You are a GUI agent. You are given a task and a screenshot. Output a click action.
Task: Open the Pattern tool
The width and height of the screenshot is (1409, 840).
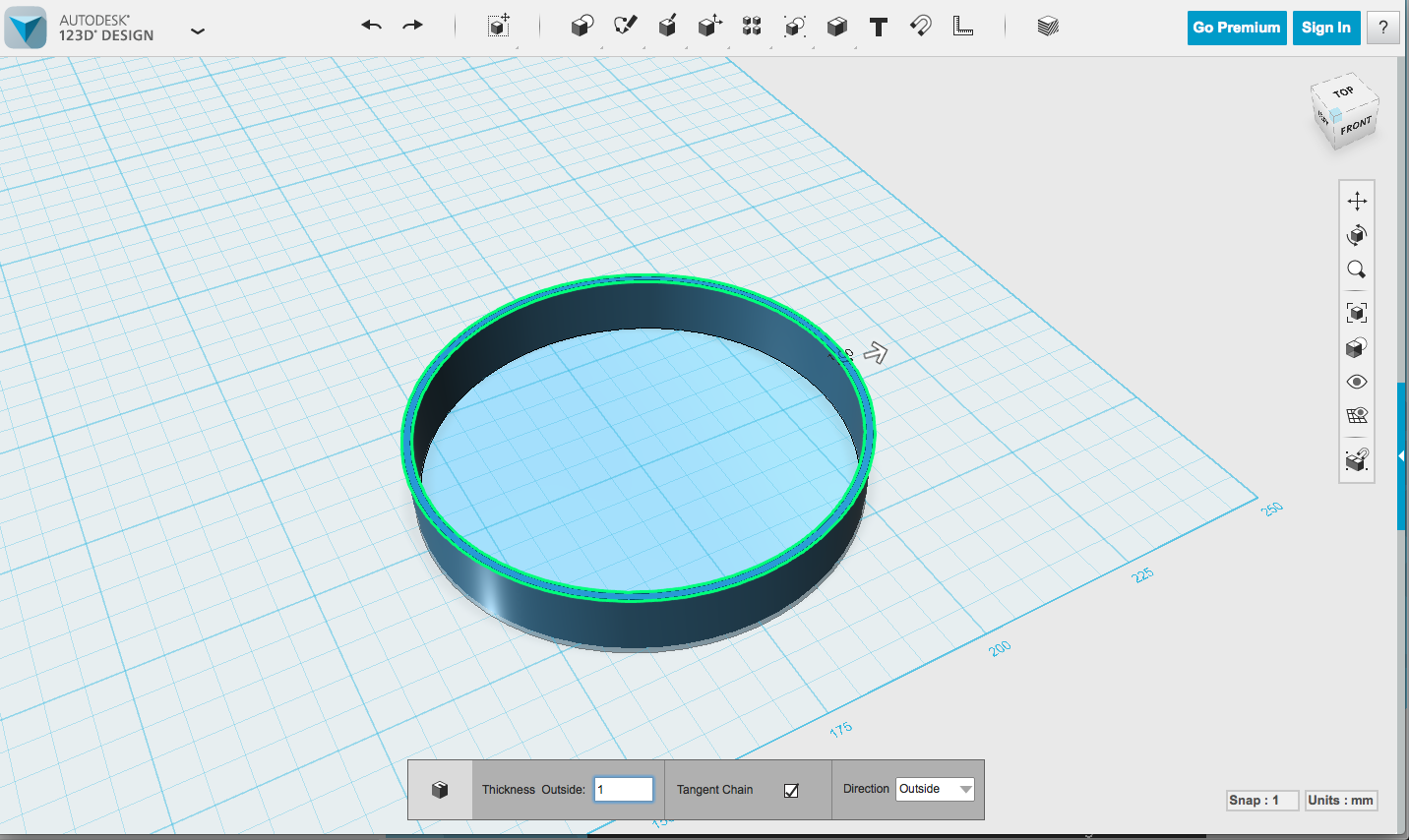752,27
